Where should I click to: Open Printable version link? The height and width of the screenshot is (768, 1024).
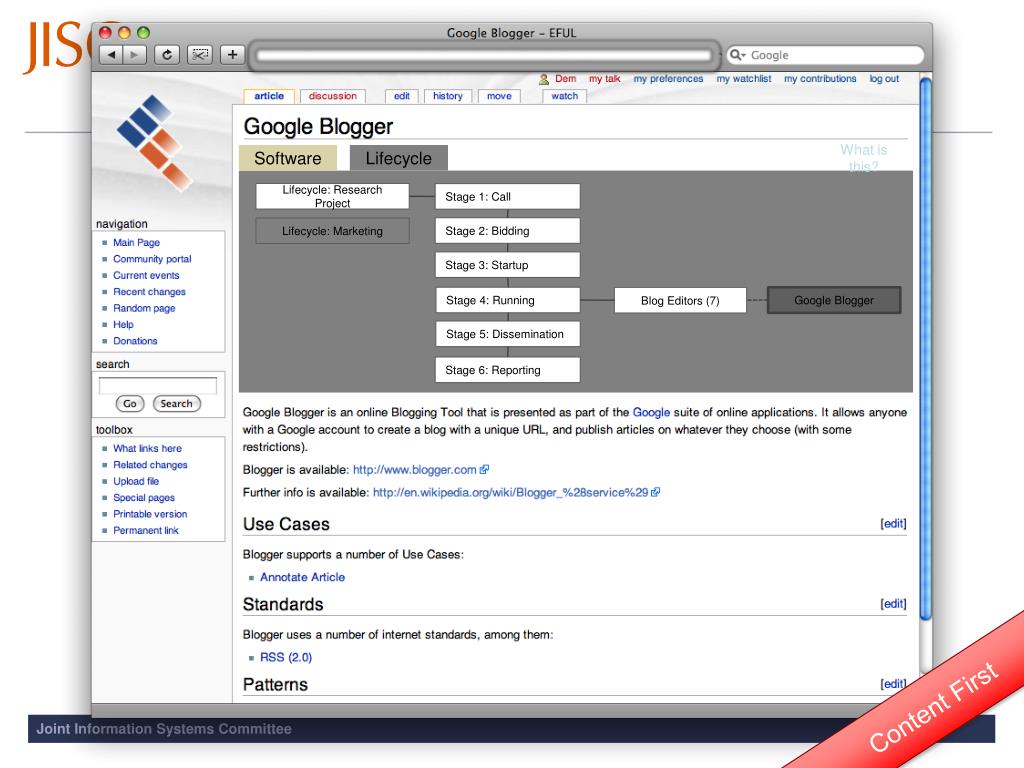pyautogui.click(x=150, y=513)
